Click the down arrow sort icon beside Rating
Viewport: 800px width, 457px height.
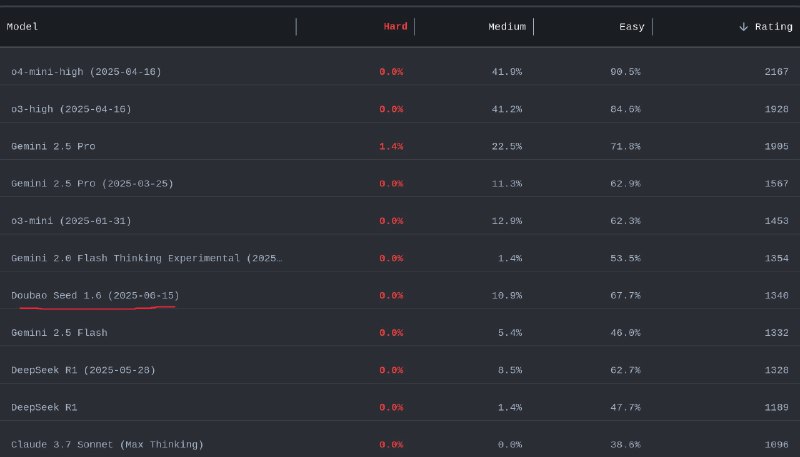tap(743, 27)
